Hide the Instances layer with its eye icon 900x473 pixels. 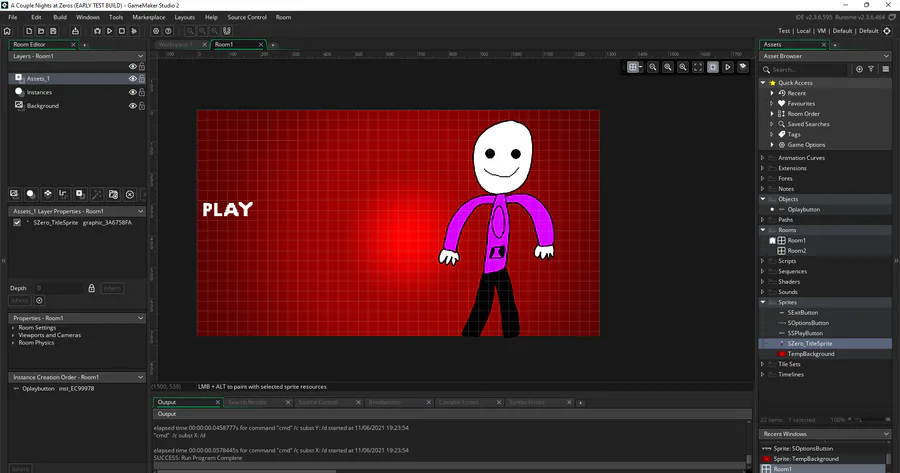(132, 92)
